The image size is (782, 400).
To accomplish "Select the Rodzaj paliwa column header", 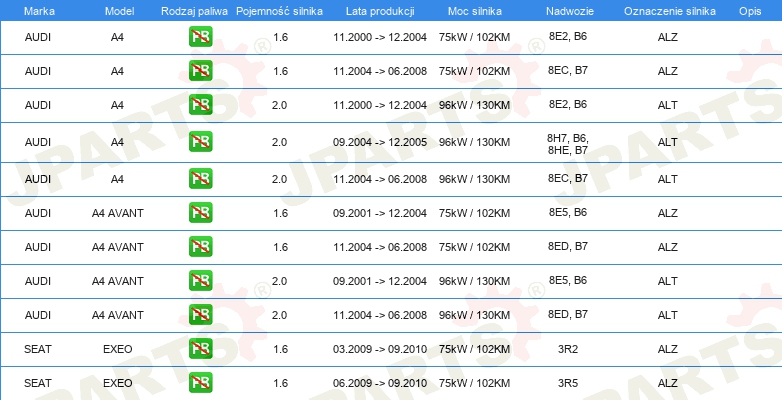I will tap(195, 11).
